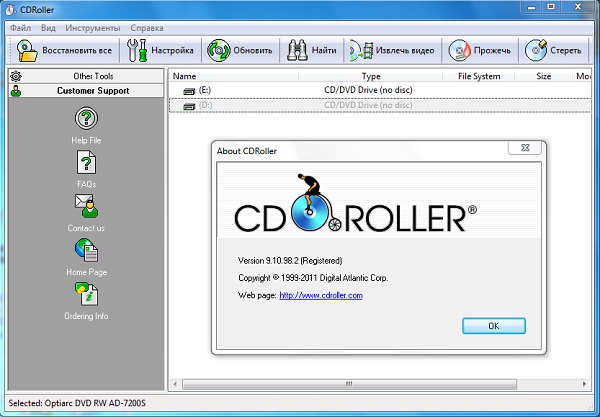The width and height of the screenshot is (600, 417).
Task: Select the D: drive icon
Action: 189,106
